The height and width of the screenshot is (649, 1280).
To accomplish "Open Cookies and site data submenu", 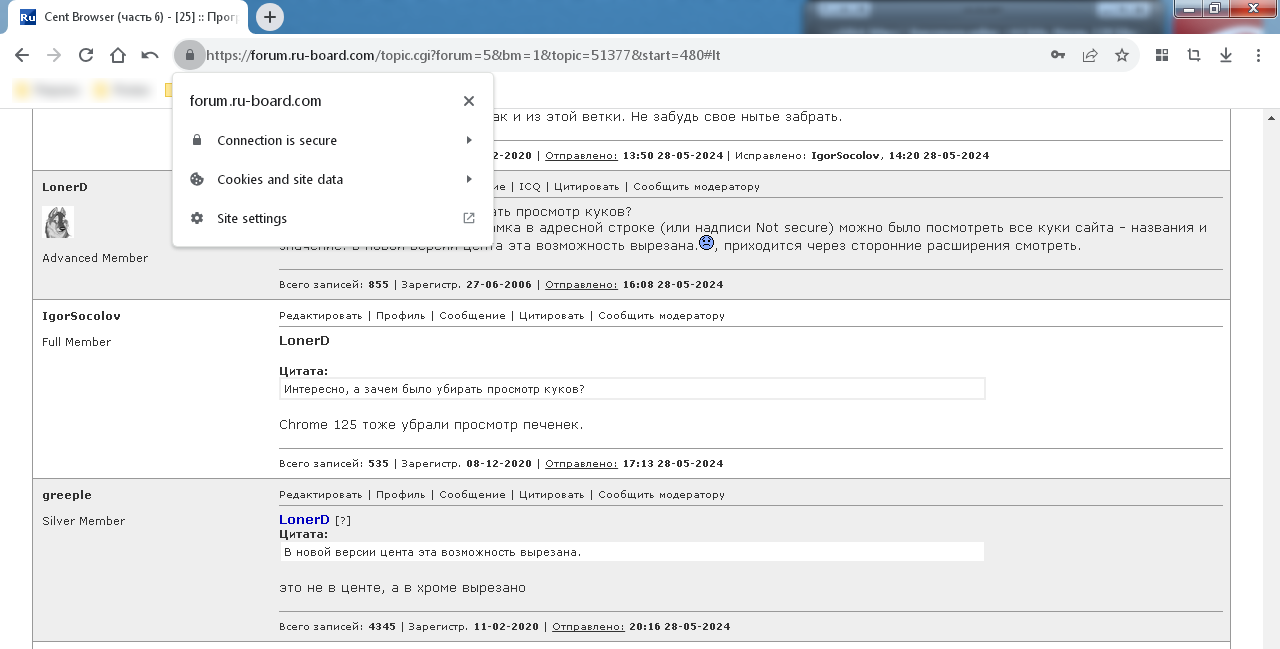I will 333,179.
